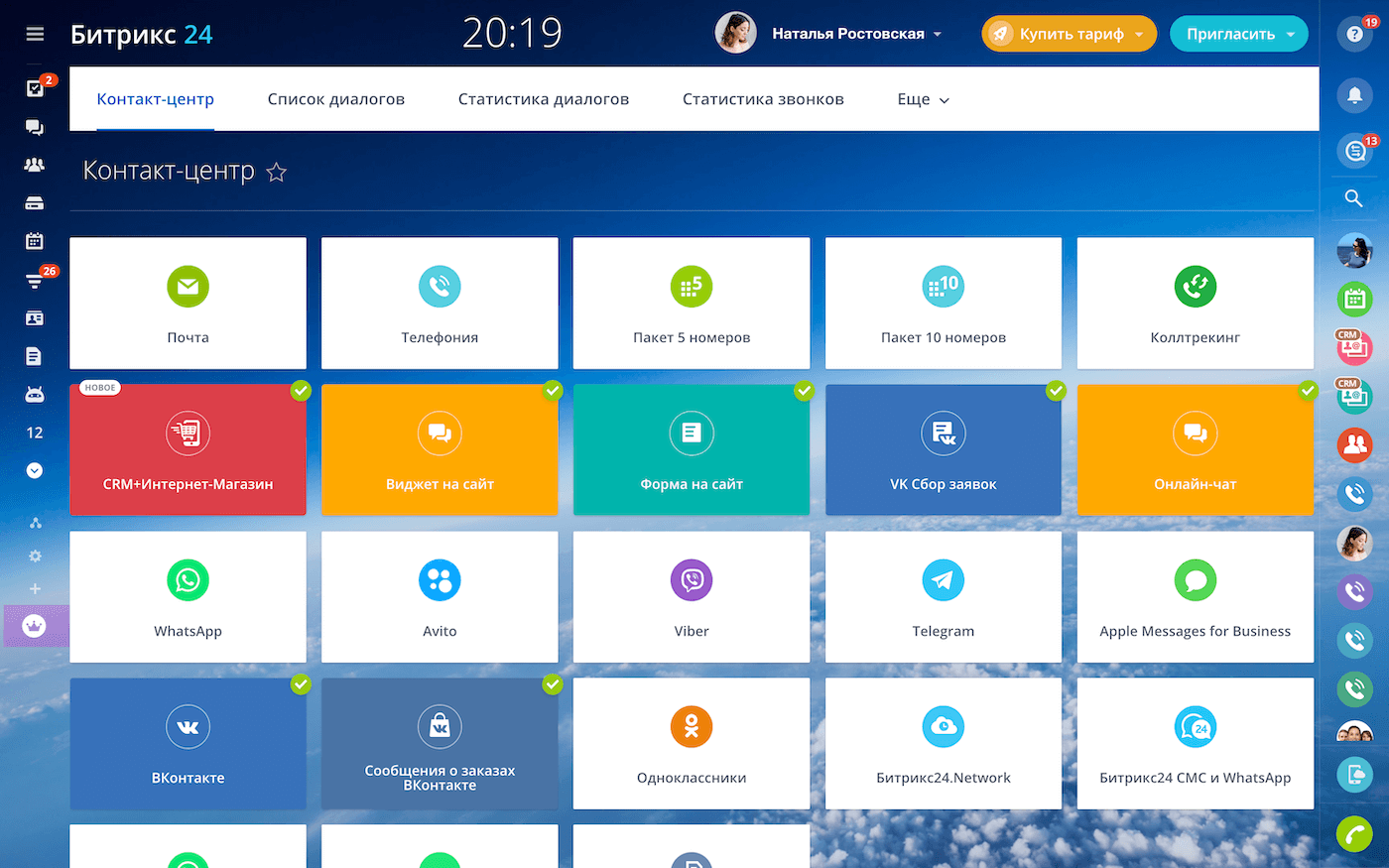
Task: Select the Viber channel icon
Action: tap(692, 580)
